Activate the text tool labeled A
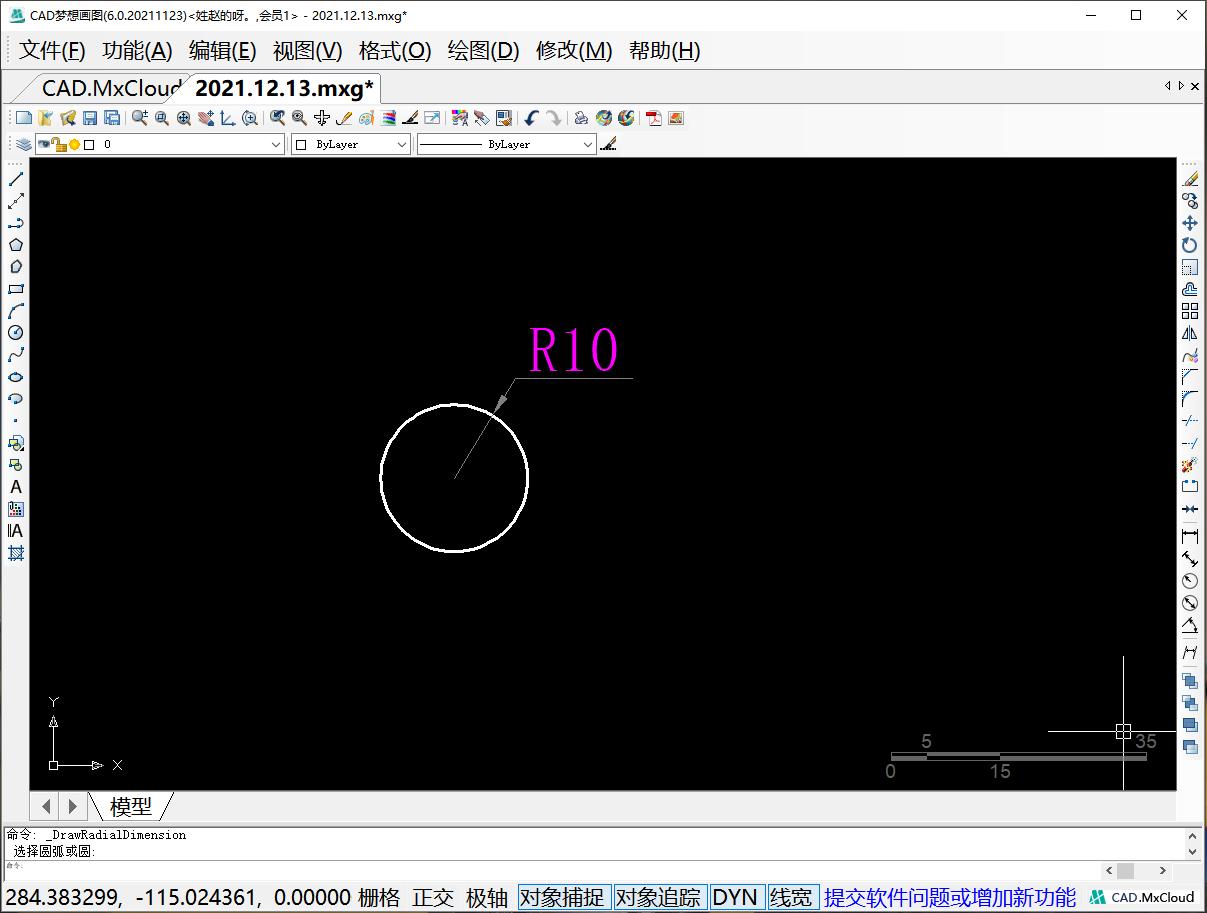Viewport: 1207px width, 913px height. point(15,488)
